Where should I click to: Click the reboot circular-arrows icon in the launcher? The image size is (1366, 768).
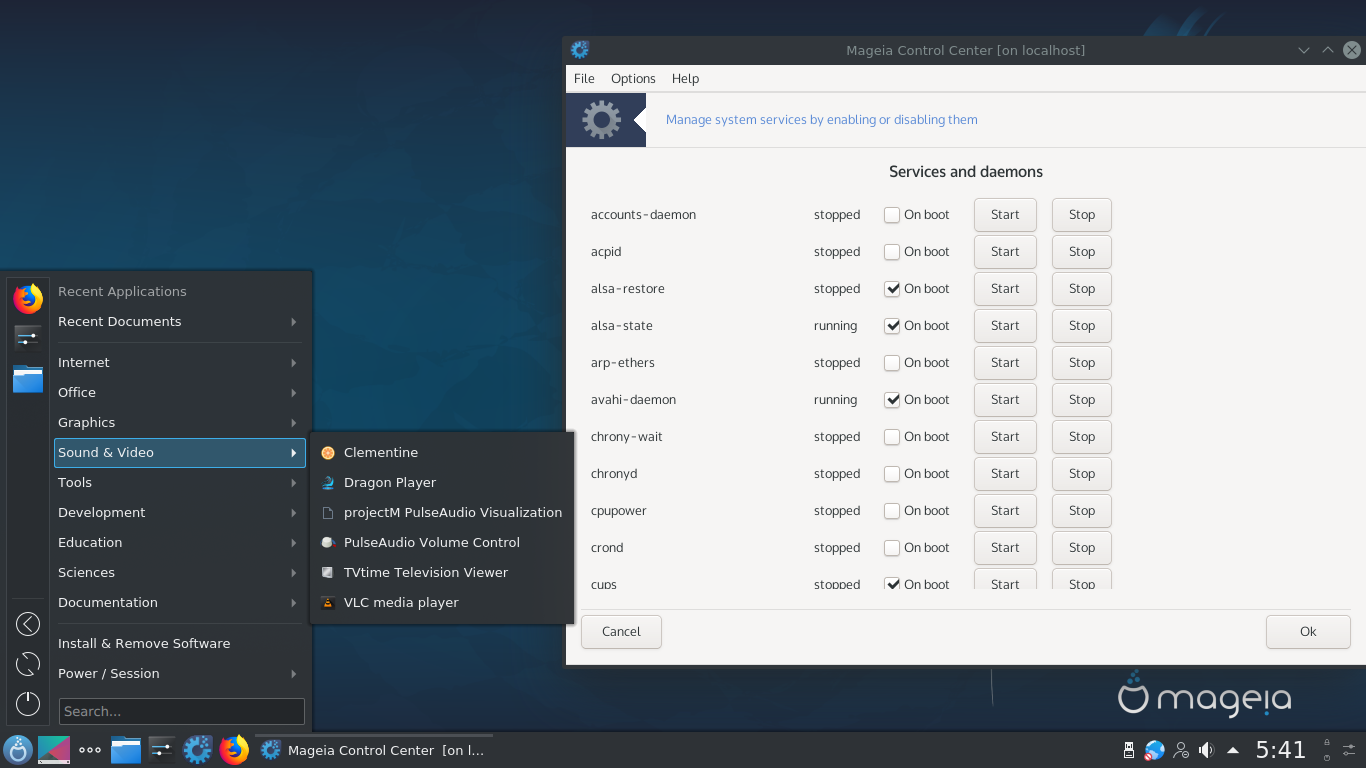click(28, 664)
